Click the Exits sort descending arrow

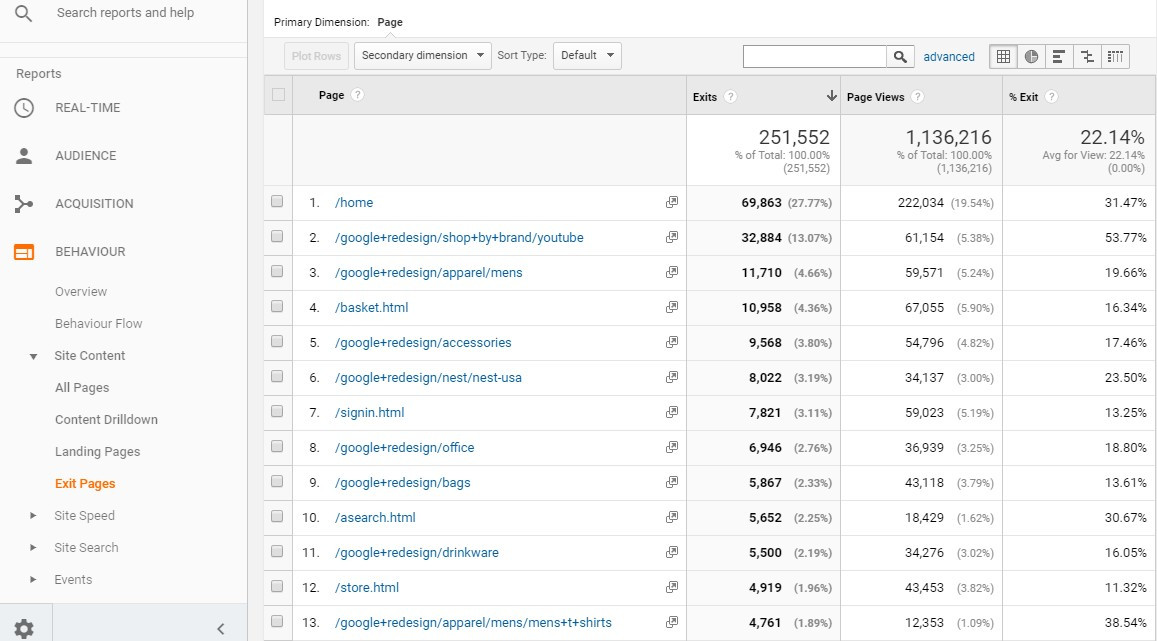[x=832, y=96]
